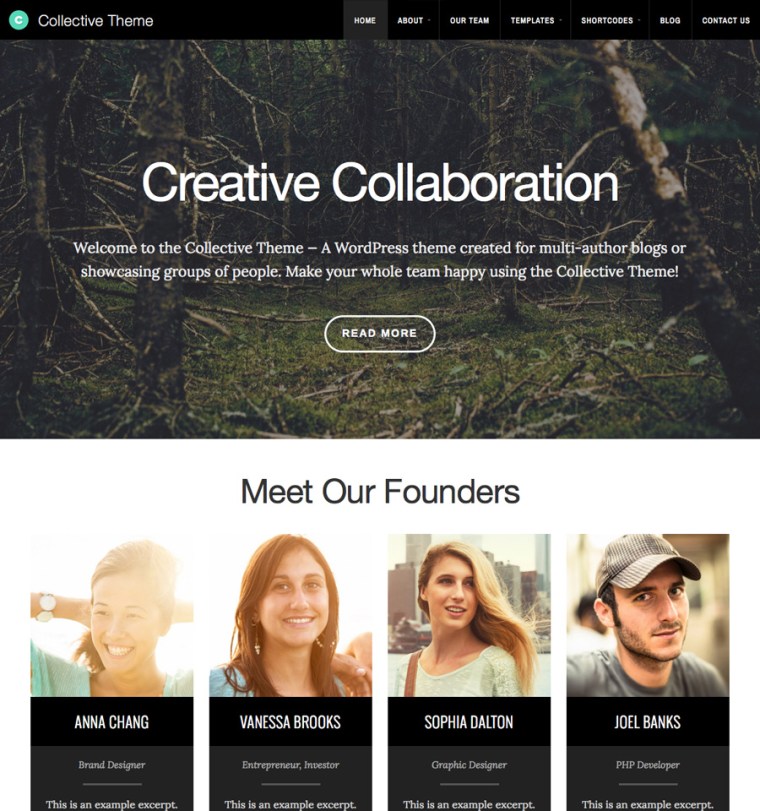The height and width of the screenshot is (811, 760).
Task: Go to the Our Team page
Action: (x=469, y=20)
